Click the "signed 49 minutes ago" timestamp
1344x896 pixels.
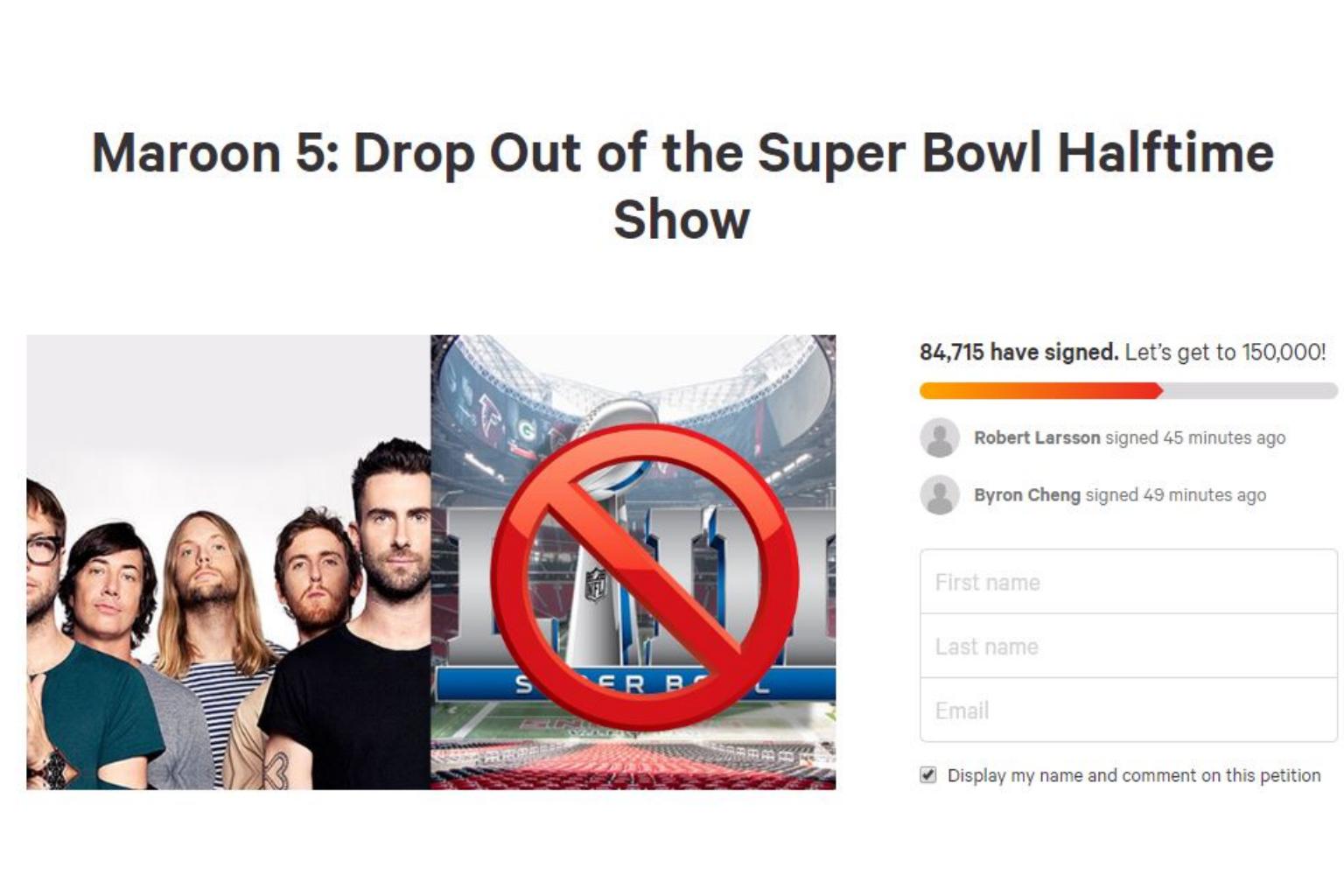(1176, 495)
